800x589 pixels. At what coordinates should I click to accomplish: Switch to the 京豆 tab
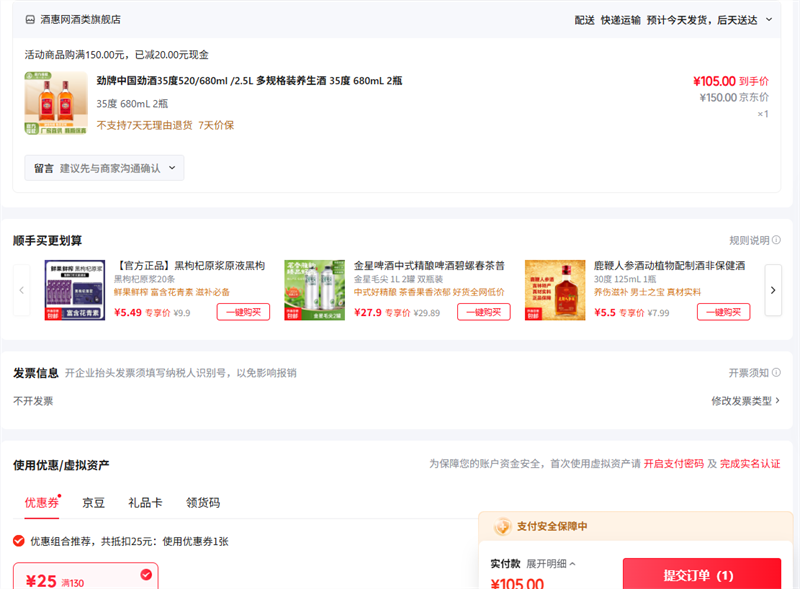(x=93, y=502)
